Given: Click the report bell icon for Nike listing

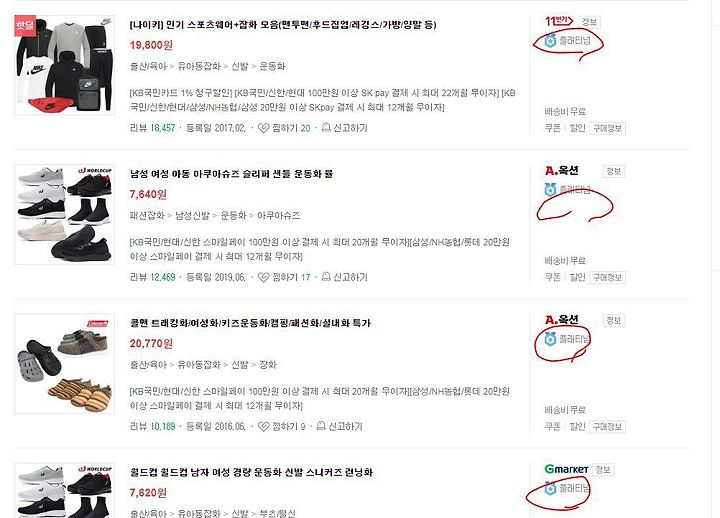Looking at the screenshot, I should [326, 128].
